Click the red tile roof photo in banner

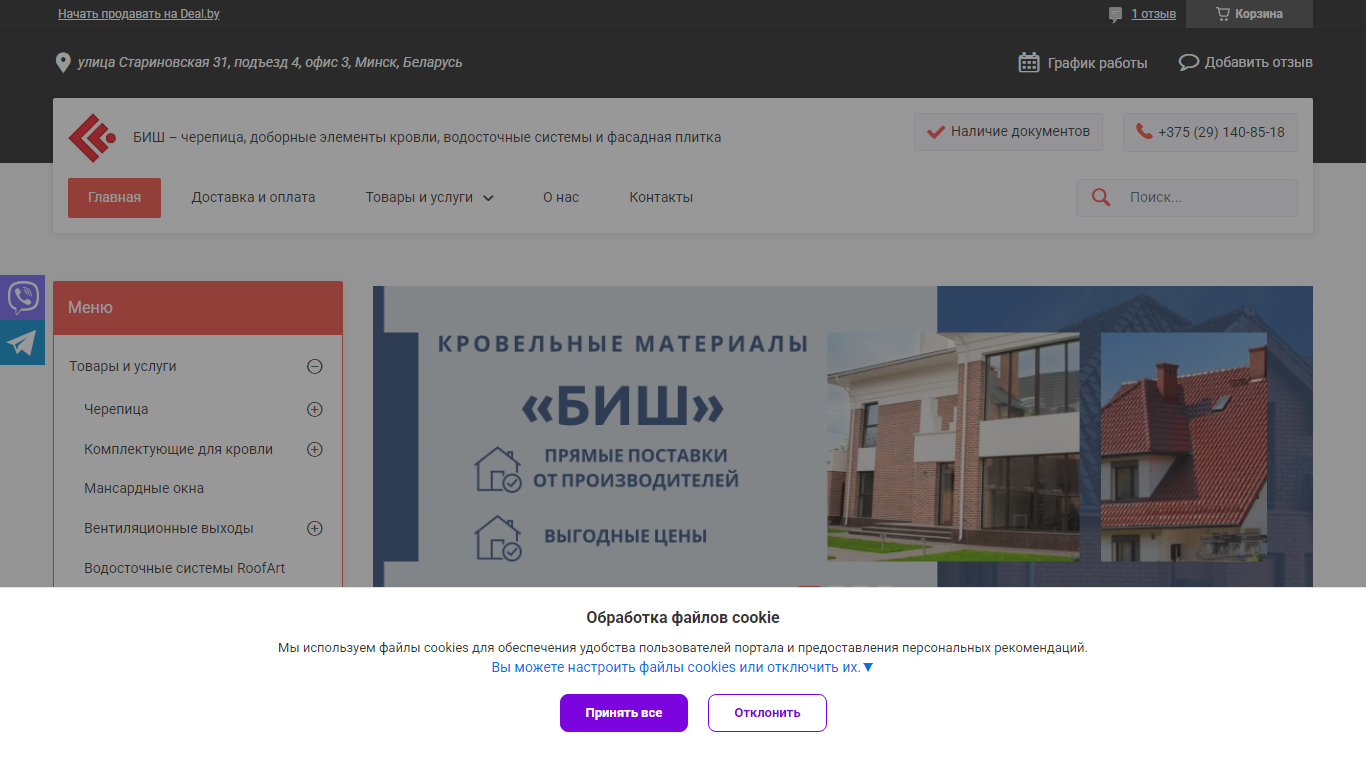pos(1184,447)
